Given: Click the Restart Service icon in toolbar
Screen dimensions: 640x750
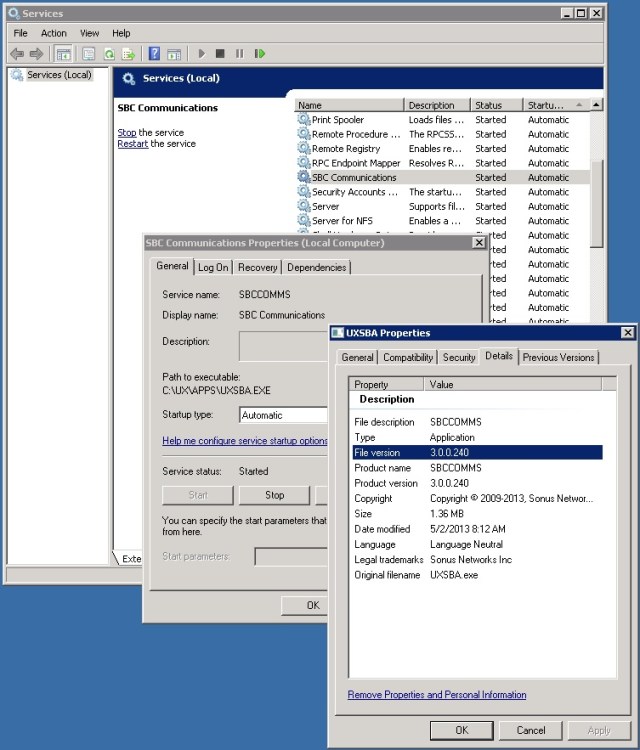Looking at the screenshot, I should [x=260, y=54].
